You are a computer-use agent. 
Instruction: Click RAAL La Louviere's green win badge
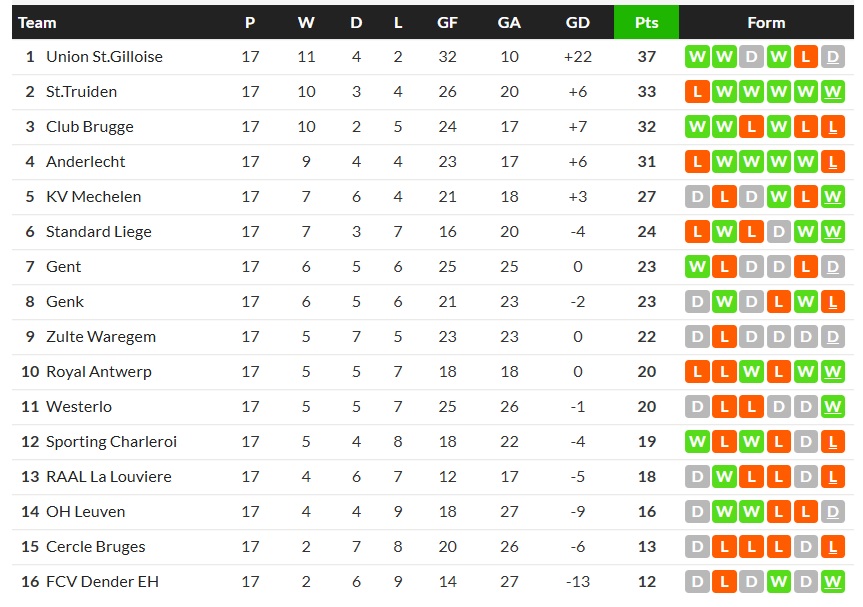(x=724, y=477)
